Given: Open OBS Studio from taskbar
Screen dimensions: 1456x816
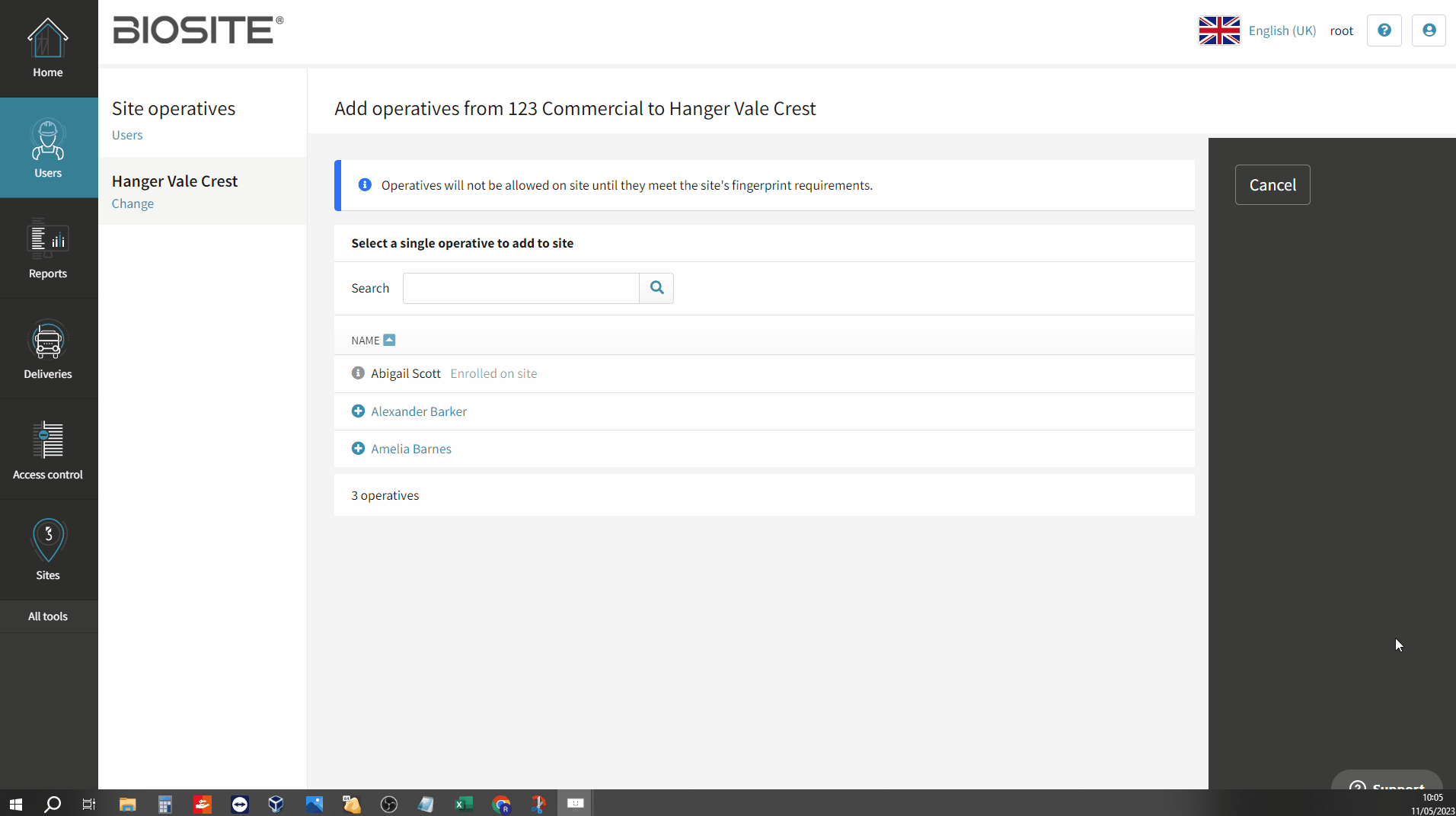Looking at the screenshot, I should (389, 804).
